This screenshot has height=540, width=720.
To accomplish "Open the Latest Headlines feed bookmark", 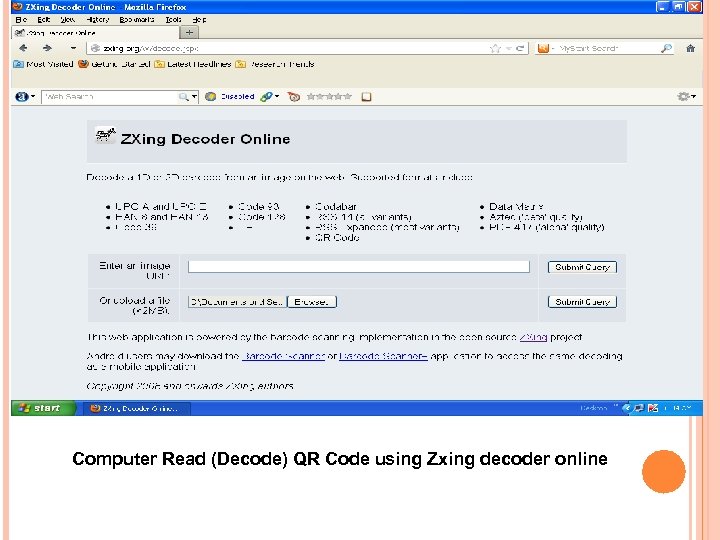I will point(193,64).
